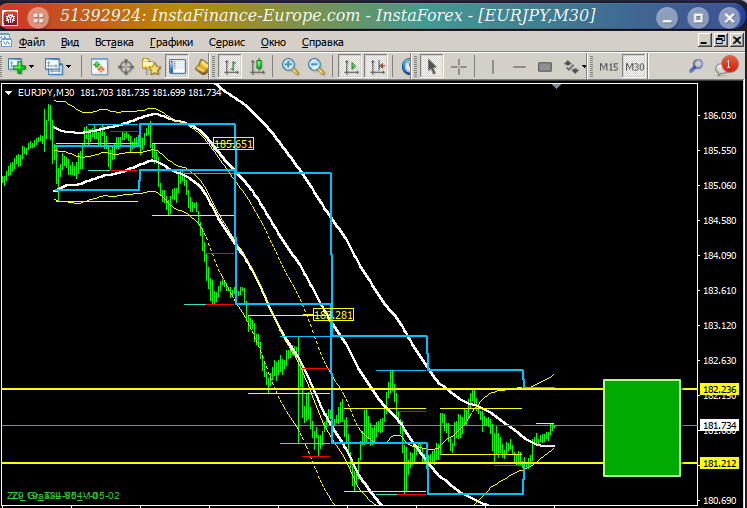Click the current price 181.734 tag
The image size is (747, 508).
[719, 426]
